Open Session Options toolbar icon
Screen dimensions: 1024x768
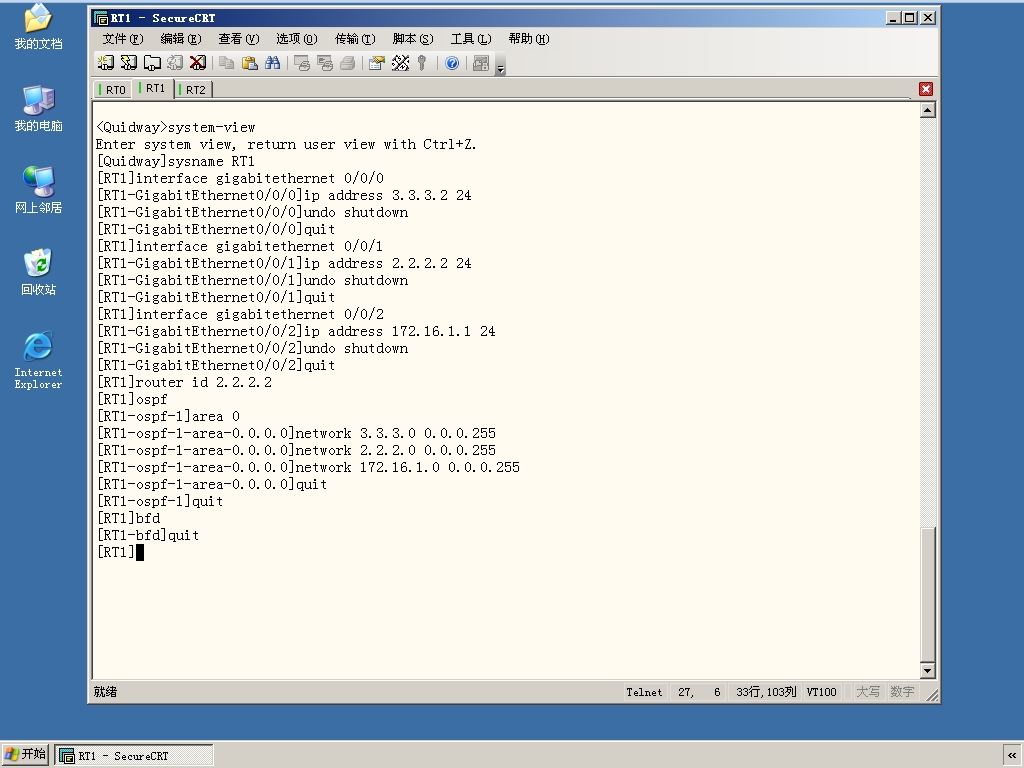coord(377,63)
